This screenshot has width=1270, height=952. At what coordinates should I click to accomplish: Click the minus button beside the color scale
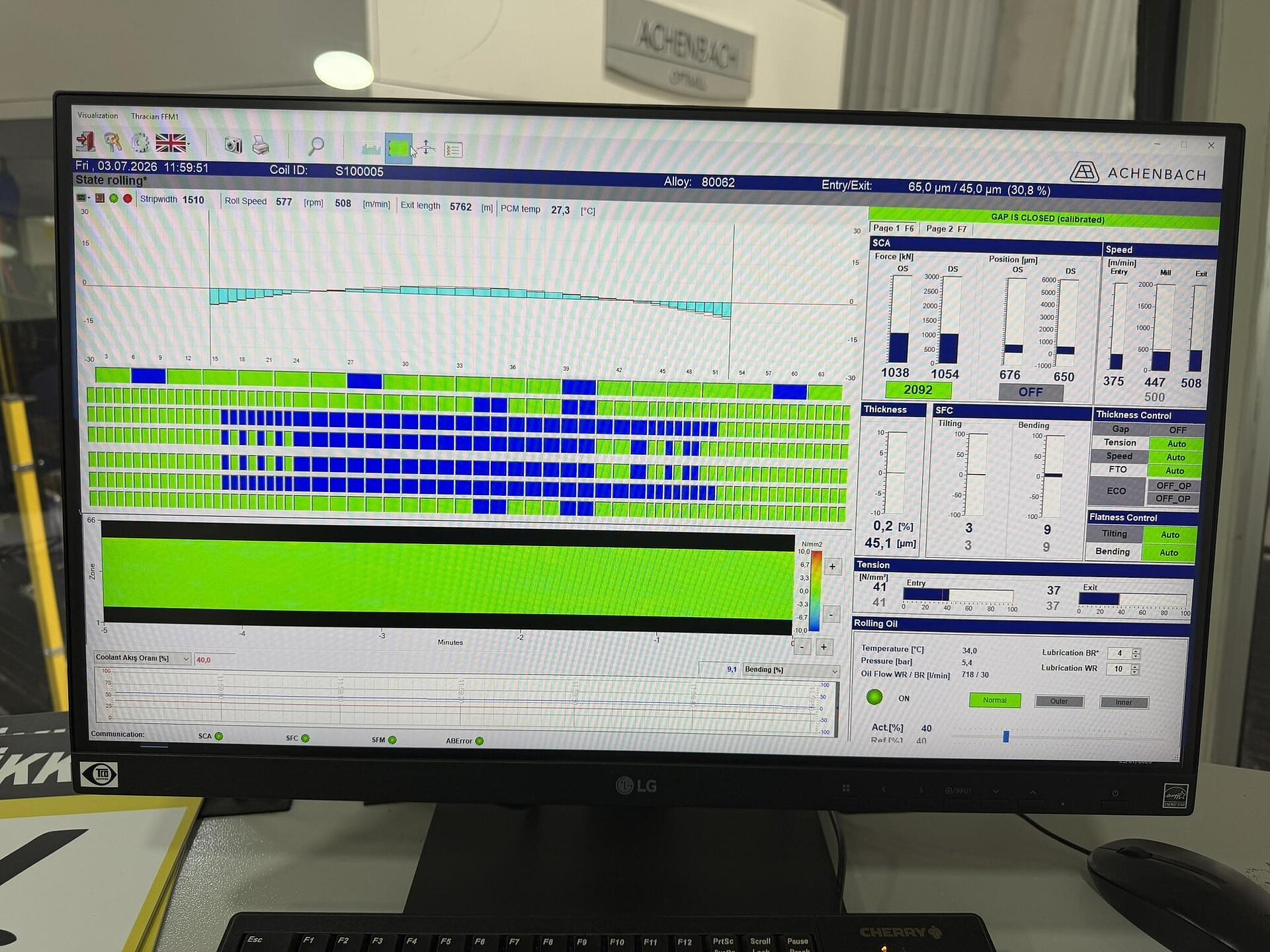pyautogui.click(x=832, y=614)
